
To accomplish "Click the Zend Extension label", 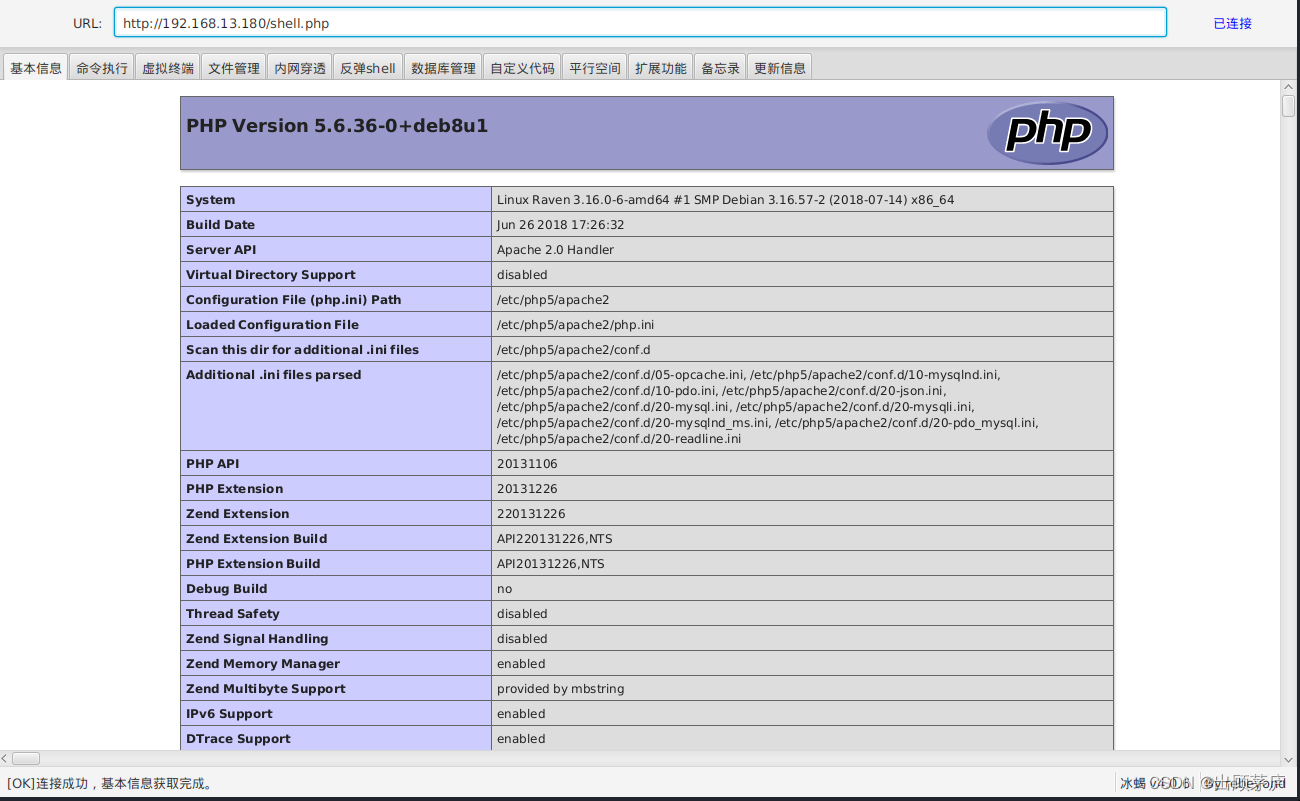I will click(x=237, y=514).
